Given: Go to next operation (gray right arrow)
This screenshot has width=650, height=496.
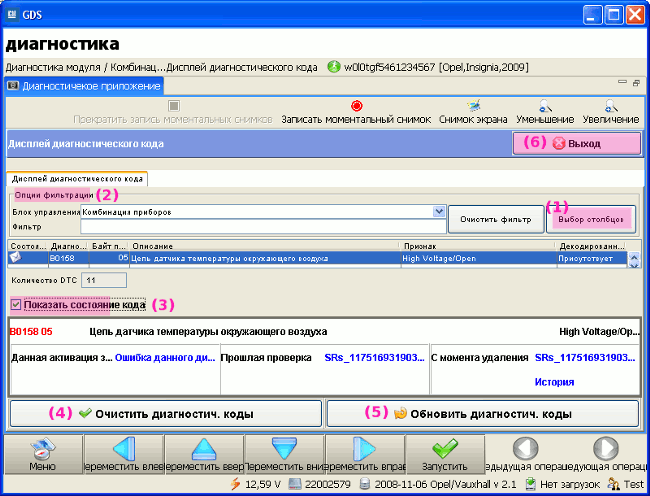Looking at the screenshot, I should point(606,448).
